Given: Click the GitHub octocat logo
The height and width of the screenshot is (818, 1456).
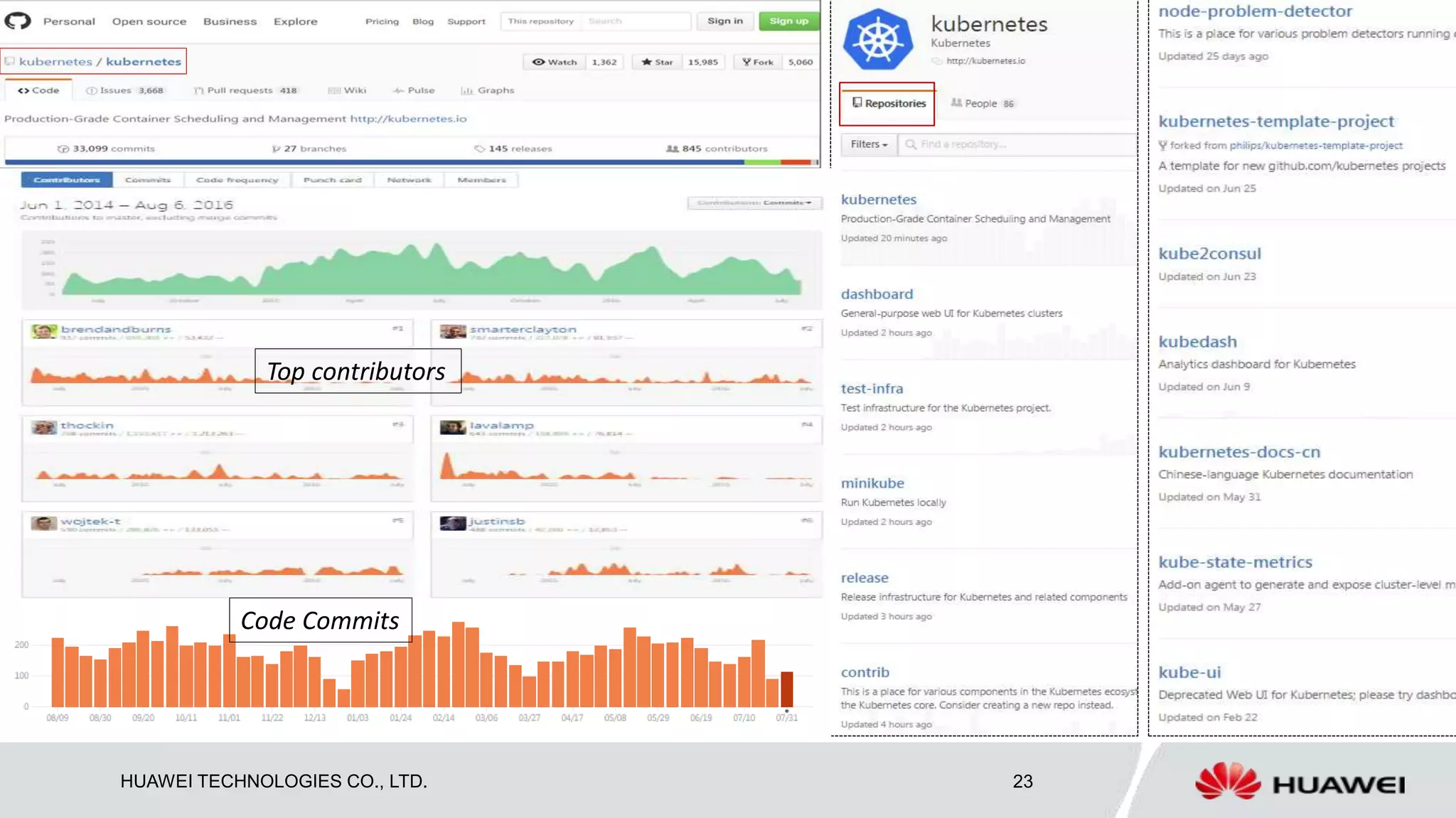Looking at the screenshot, I should point(18,21).
